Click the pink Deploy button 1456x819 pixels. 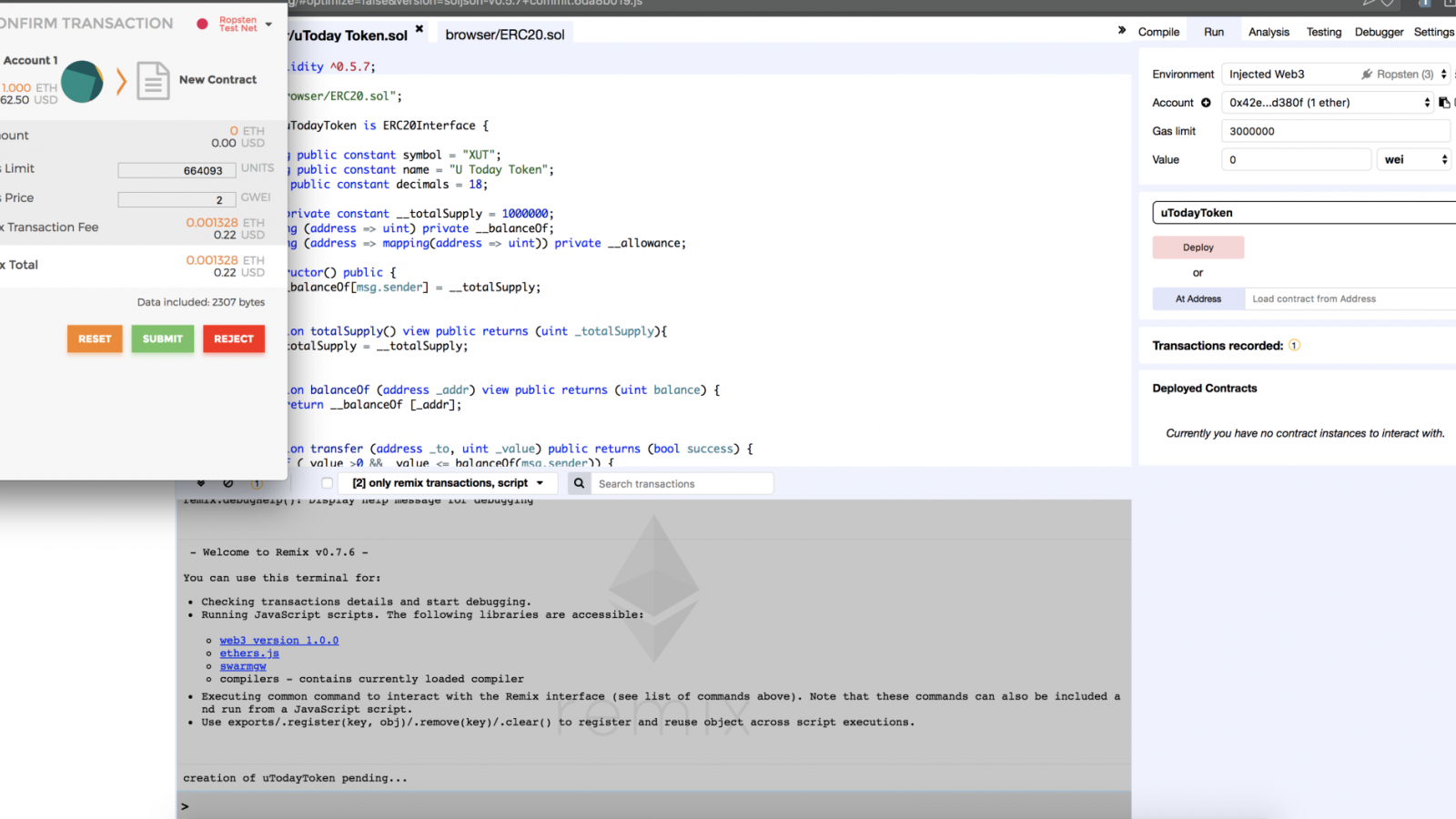(x=1198, y=248)
